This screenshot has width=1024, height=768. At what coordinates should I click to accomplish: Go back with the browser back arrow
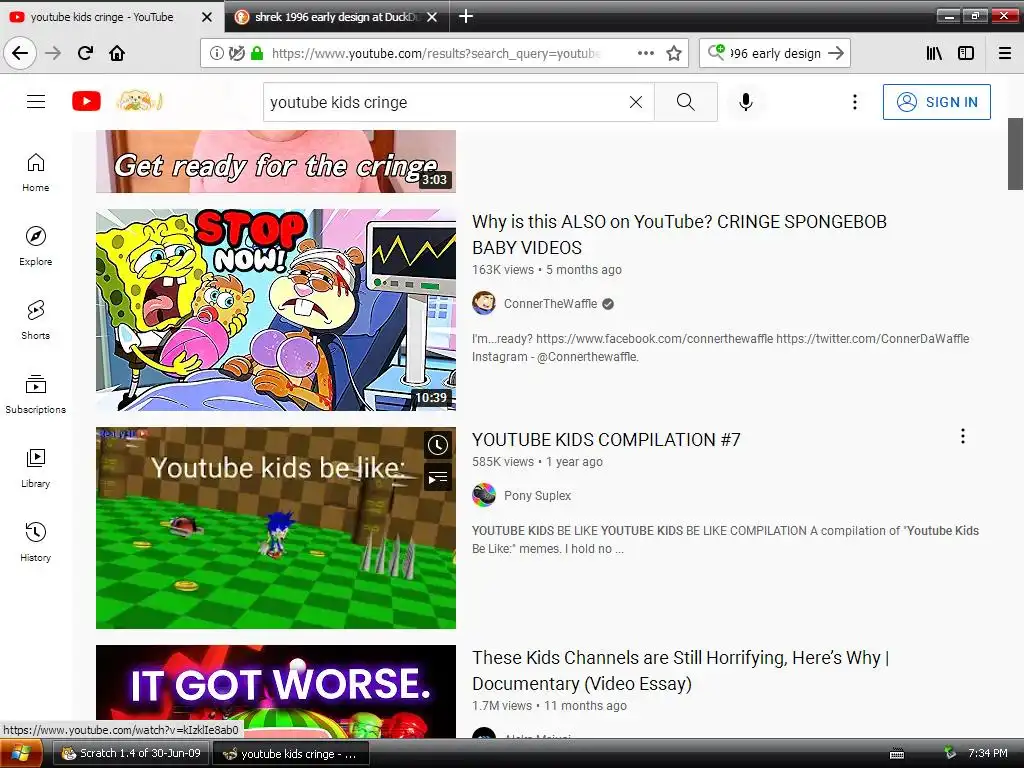[20, 53]
